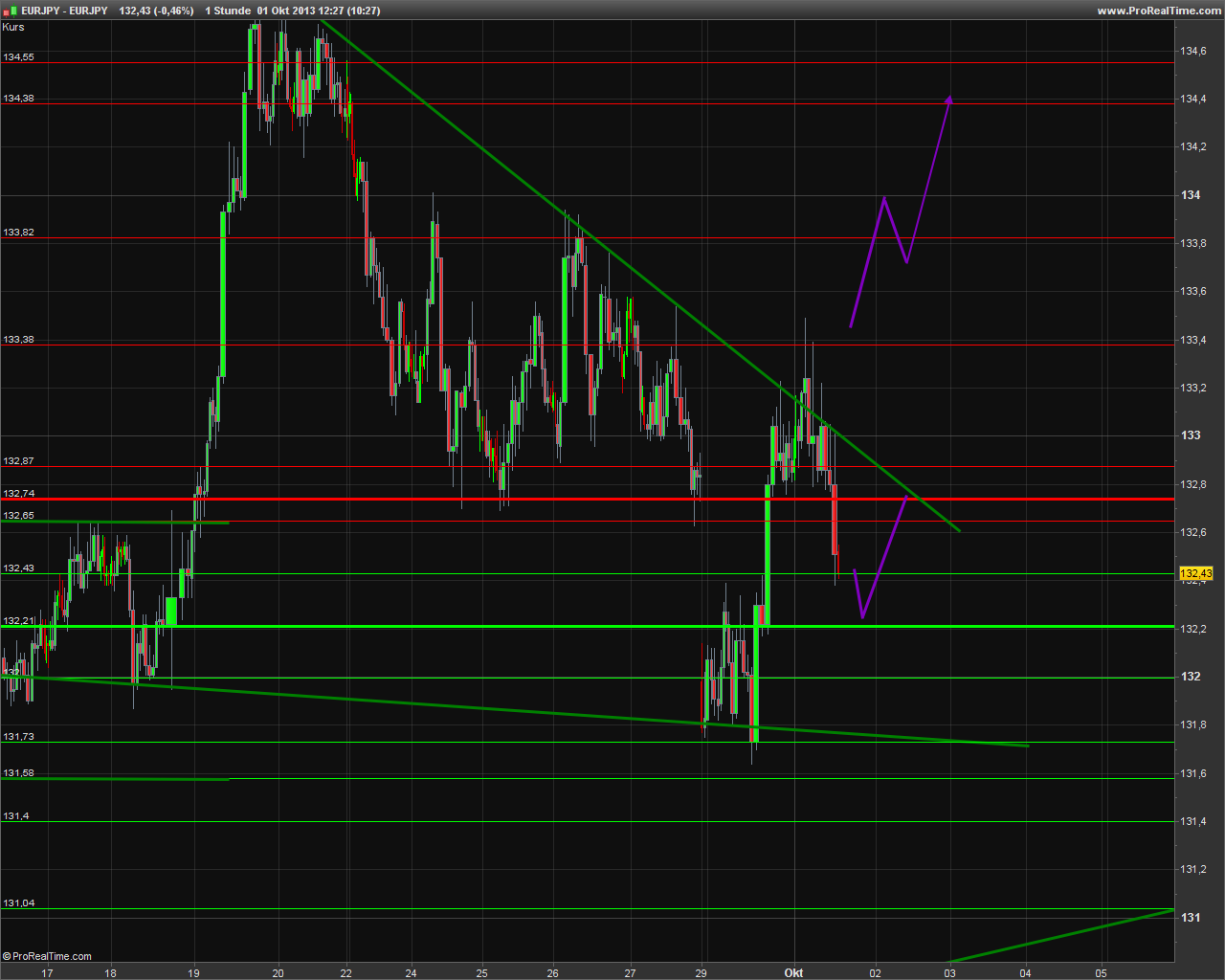Select the 131,04 level label
The width and height of the screenshot is (1225, 980).
click(x=18, y=902)
